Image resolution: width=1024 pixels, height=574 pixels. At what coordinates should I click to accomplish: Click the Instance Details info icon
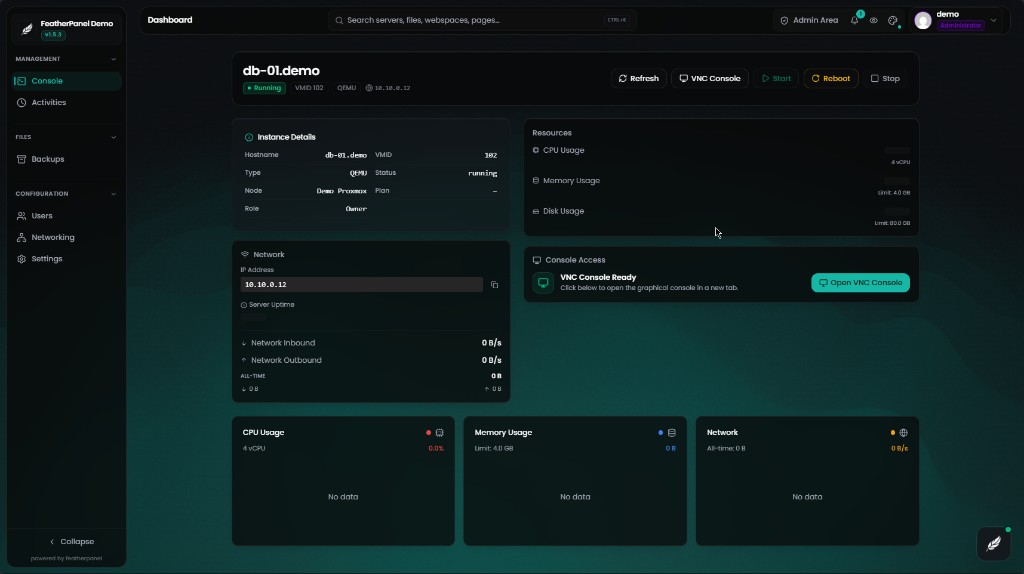[x=249, y=137]
